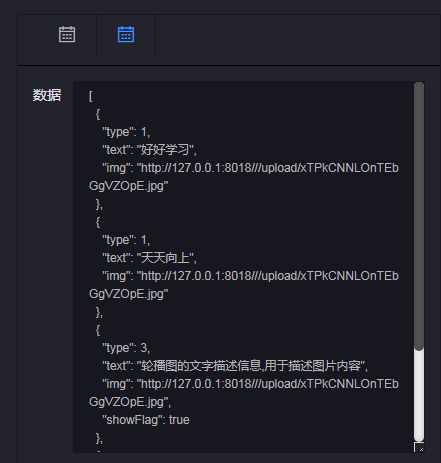Click the first img URL line

[x=250, y=168]
